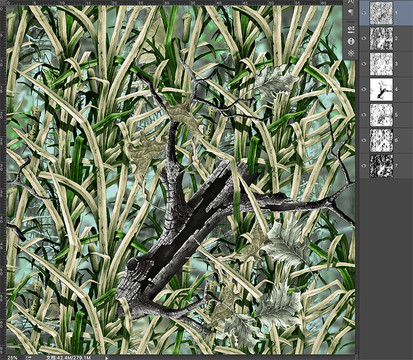Image resolution: width=413 pixels, height=360 pixels.
Task: Open the Info panel icon (circled i)
Action: pos(351,42)
